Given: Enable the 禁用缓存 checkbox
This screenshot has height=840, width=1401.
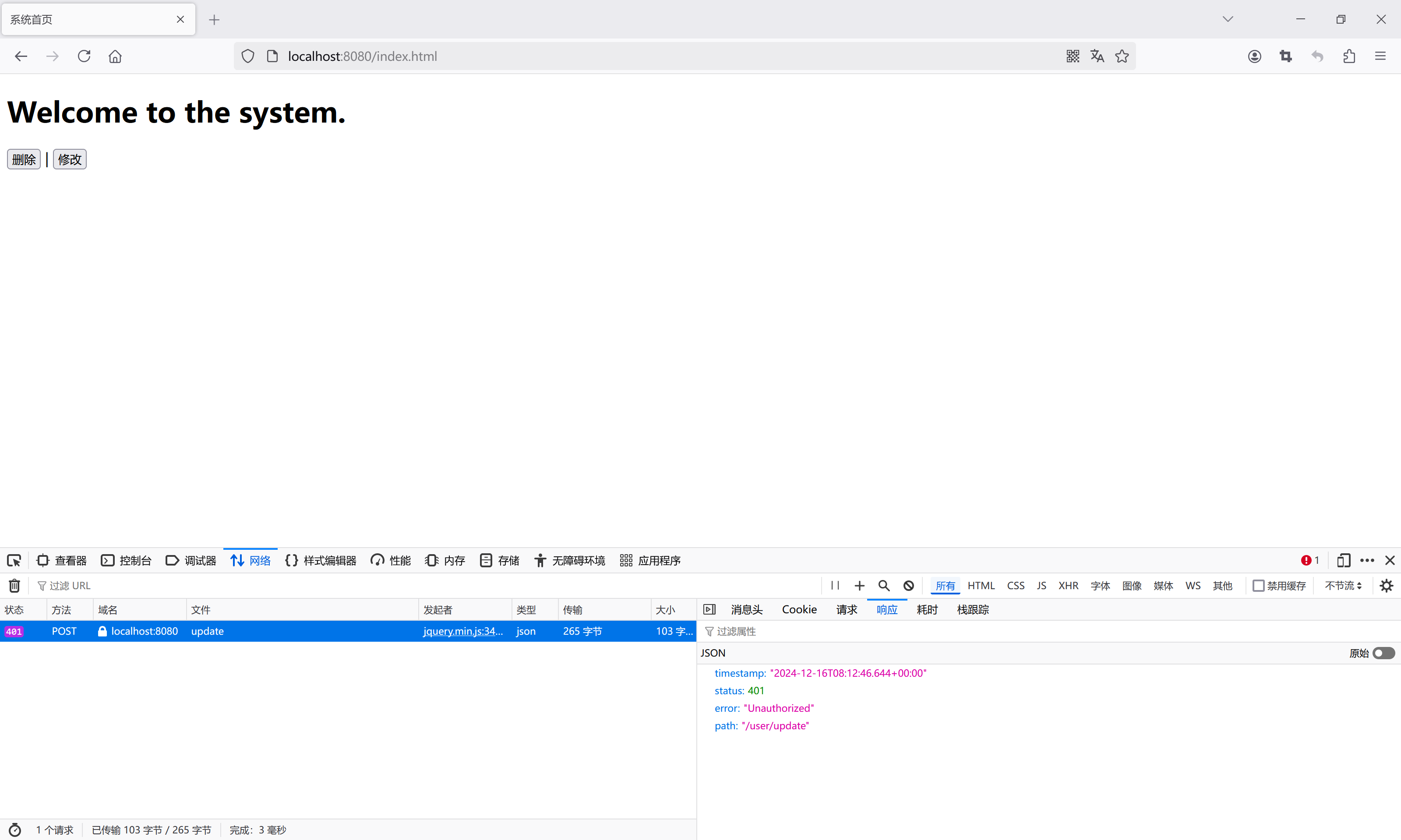Looking at the screenshot, I should 1258,585.
